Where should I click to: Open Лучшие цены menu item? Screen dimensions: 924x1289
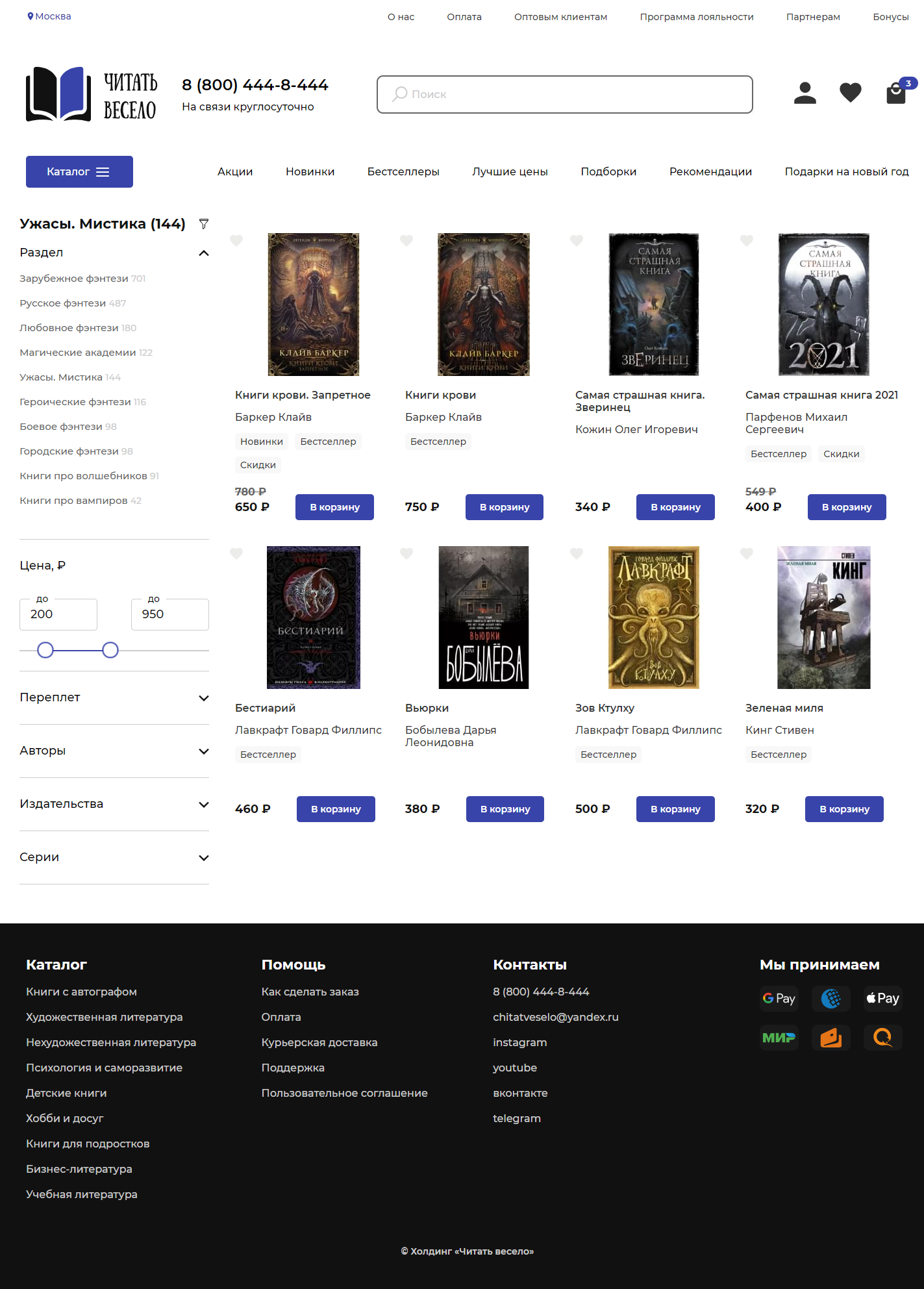[510, 171]
